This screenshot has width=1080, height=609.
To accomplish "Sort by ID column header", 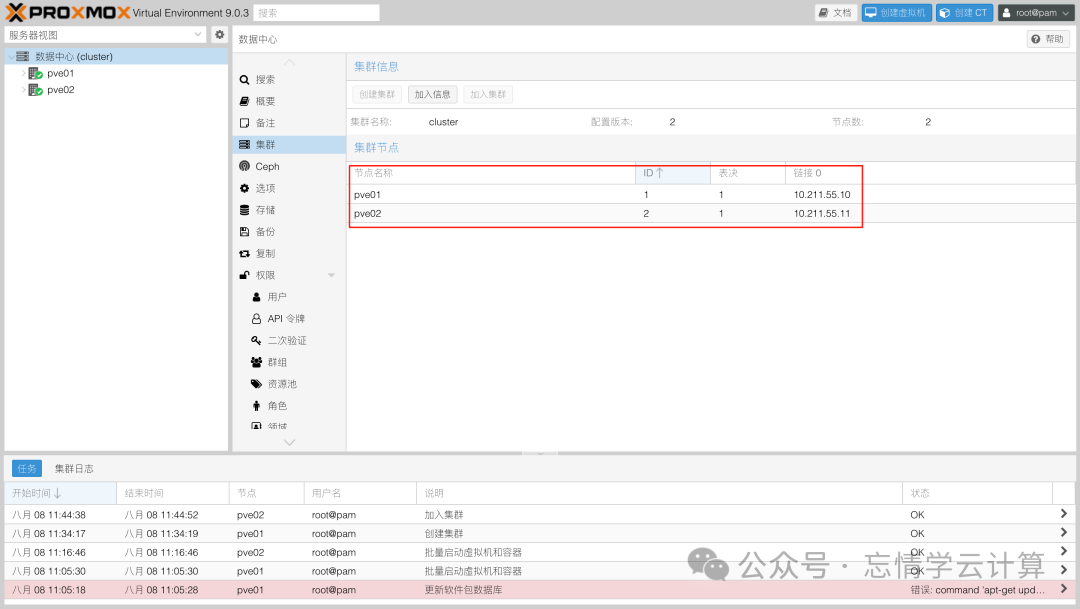I will pos(672,173).
